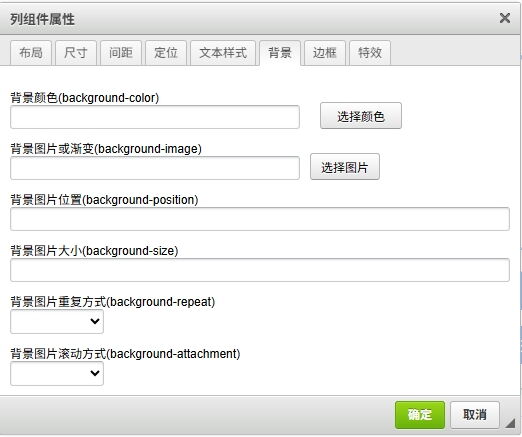522x437 pixels.
Task: Click the 选择图片 button
Action: point(345,167)
